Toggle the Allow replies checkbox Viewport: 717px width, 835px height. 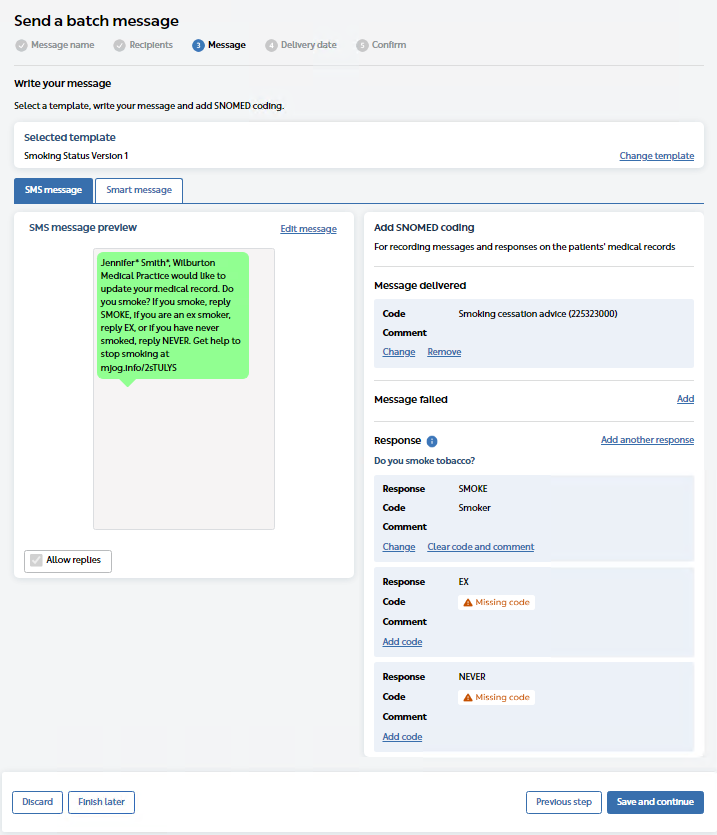37,560
